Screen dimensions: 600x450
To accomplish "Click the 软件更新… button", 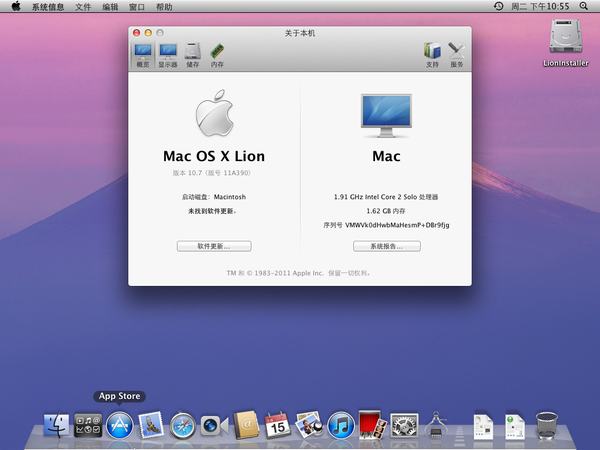I will click(214, 245).
